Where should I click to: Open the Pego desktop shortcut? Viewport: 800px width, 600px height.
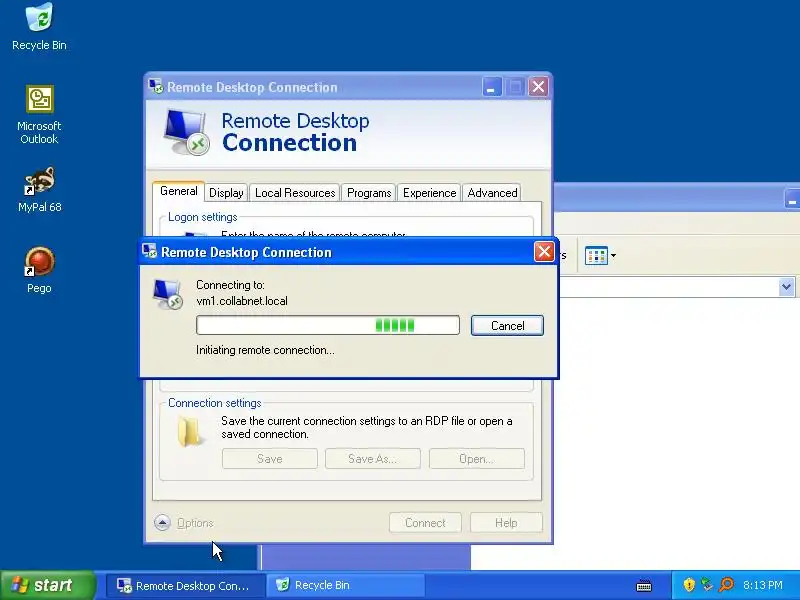click(x=39, y=270)
